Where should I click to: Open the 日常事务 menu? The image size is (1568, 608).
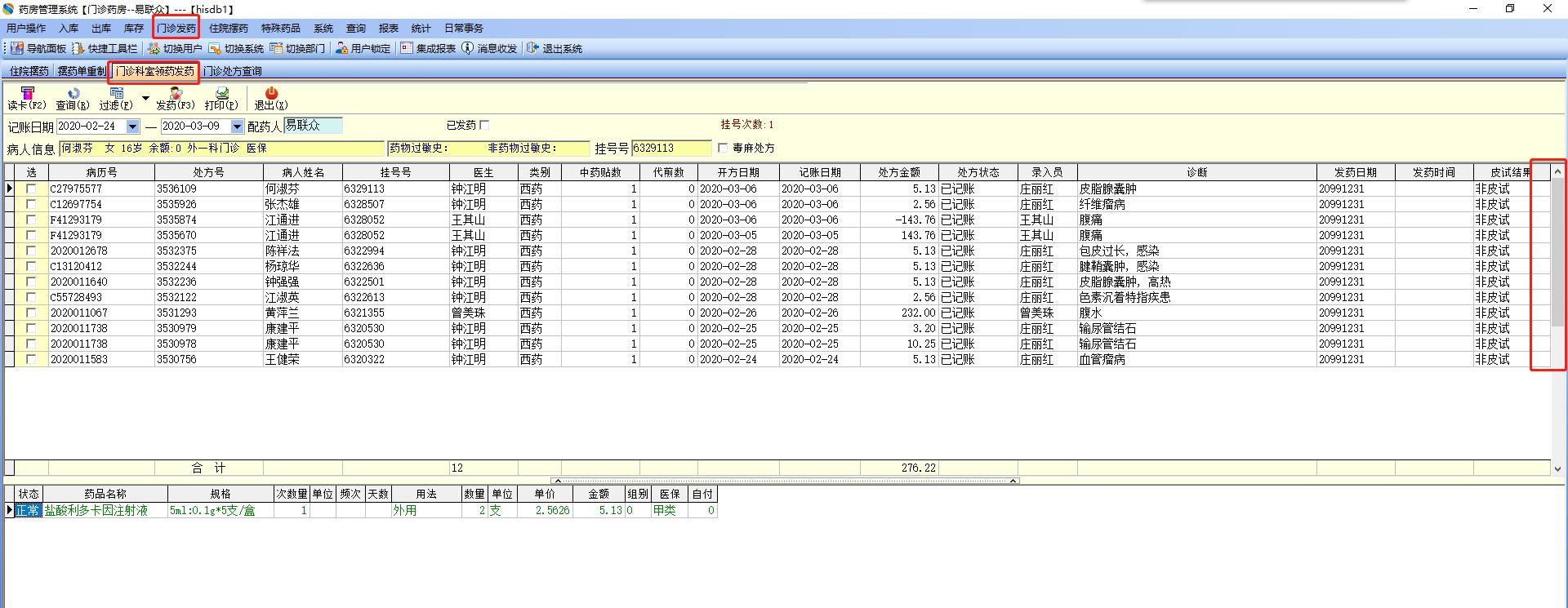tap(464, 29)
